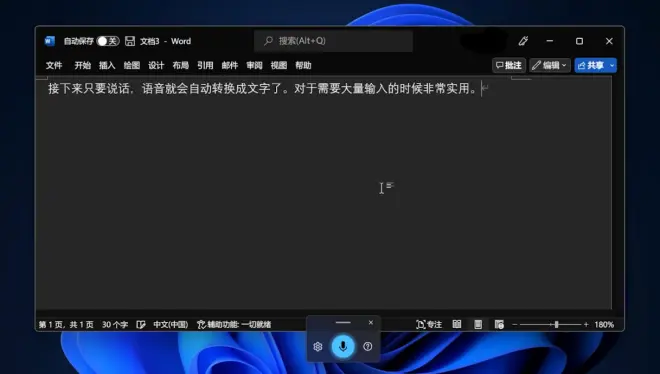This screenshot has width=660, height=374.
Task: Click the proofing check icon in status bar
Action: [x=141, y=324]
